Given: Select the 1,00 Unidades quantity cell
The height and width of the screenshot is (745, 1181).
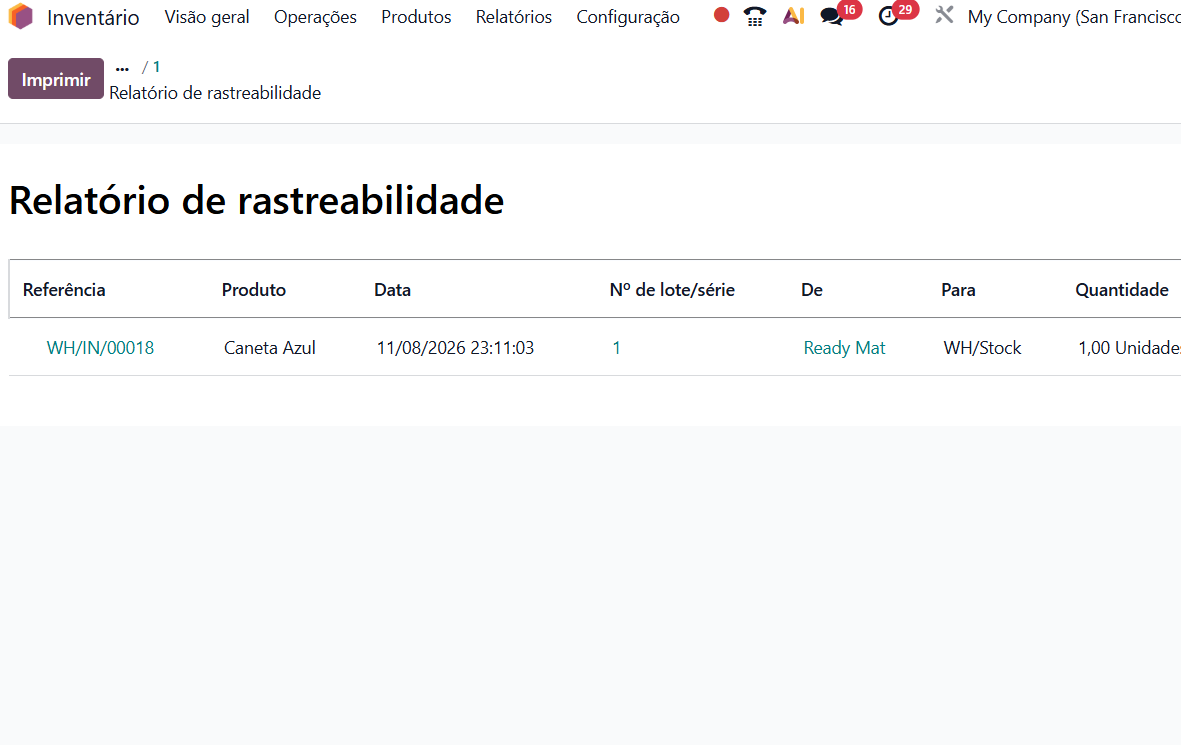Looking at the screenshot, I should pyautogui.click(x=1129, y=348).
